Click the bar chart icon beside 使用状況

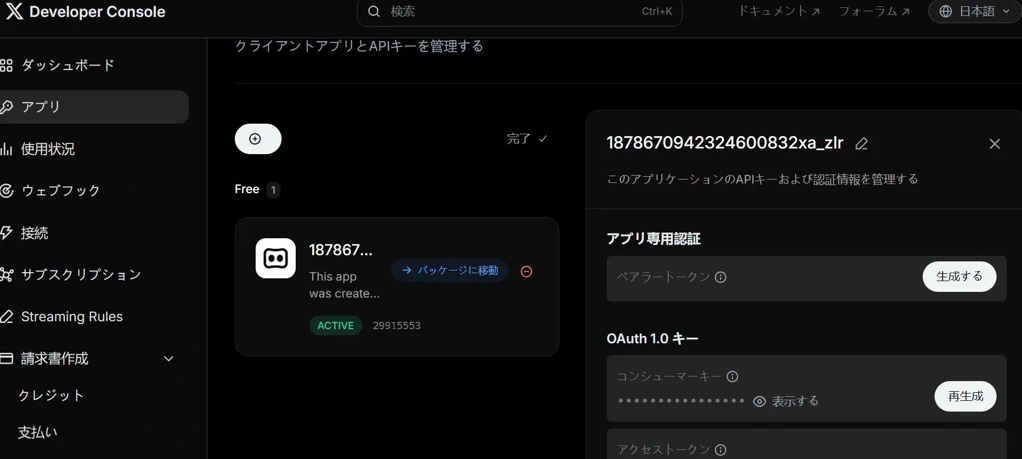[7, 149]
